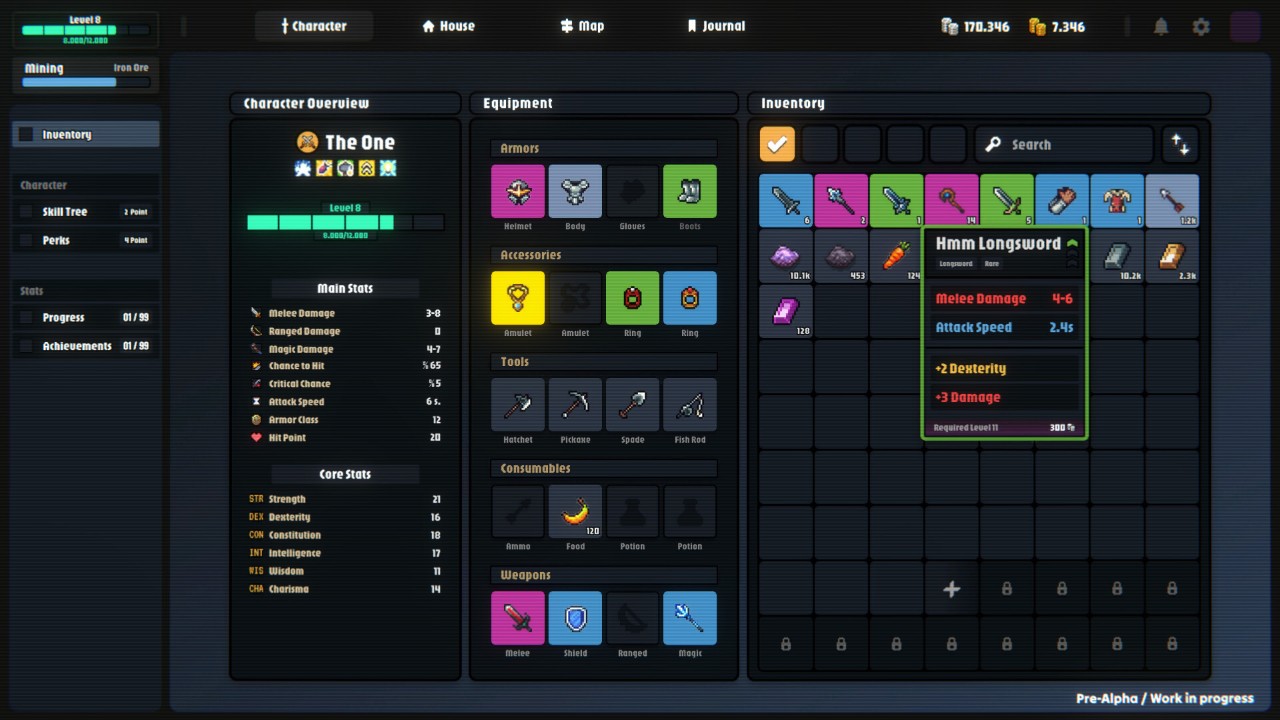Select the Hatchet tool slot
The height and width of the screenshot is (720, 1280).
(x=518, y=405)
